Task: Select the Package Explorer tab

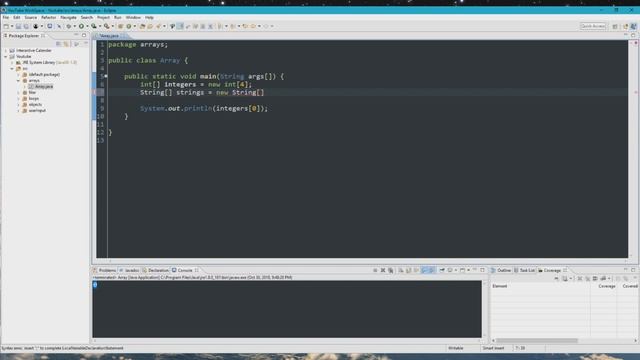Action: [x=24, y=36]
